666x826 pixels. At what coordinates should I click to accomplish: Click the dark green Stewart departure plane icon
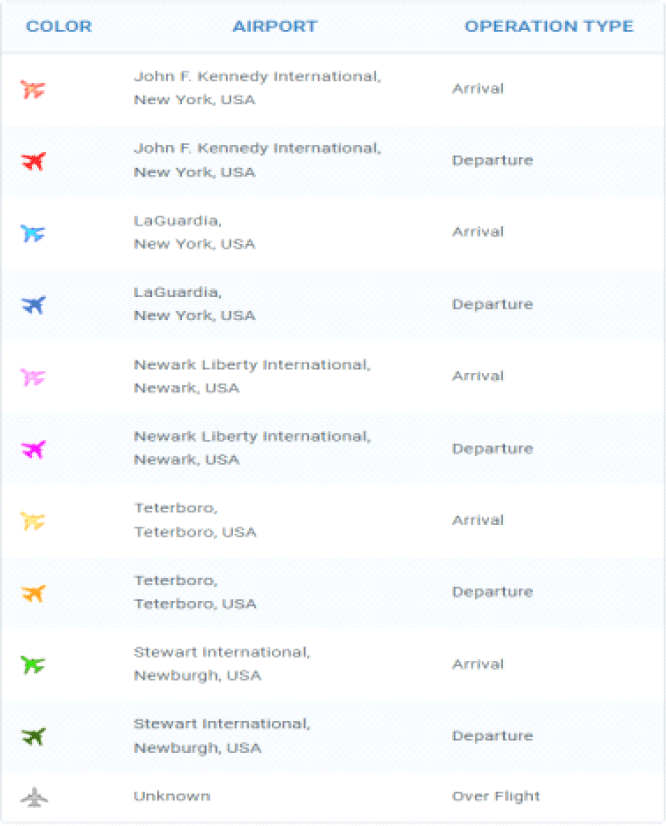[33, 736]
